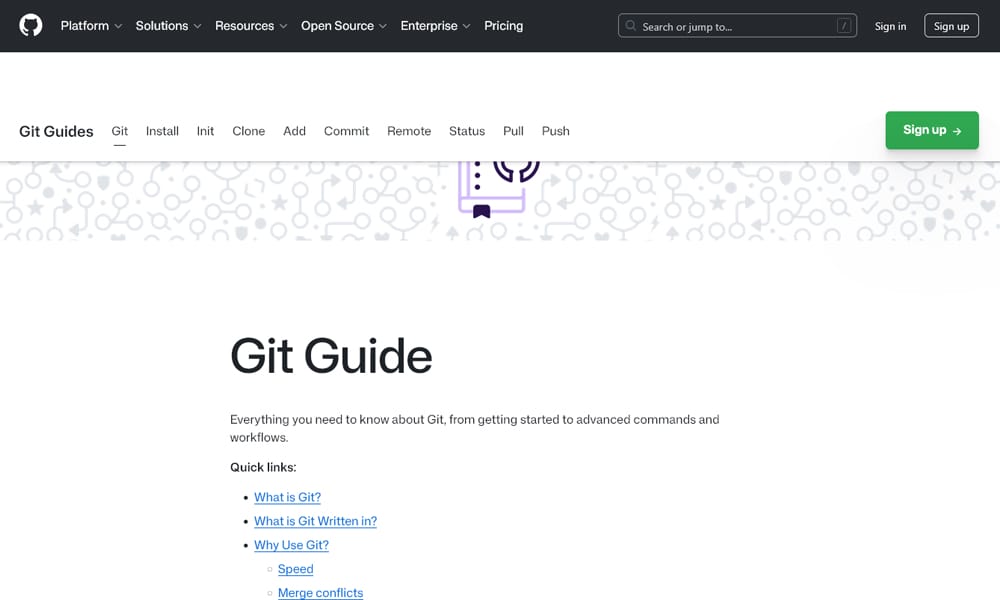Viewport: 1000px width, 600px height.
Task: Click the 'Git Guide' heading
Action: coord(331,356)
